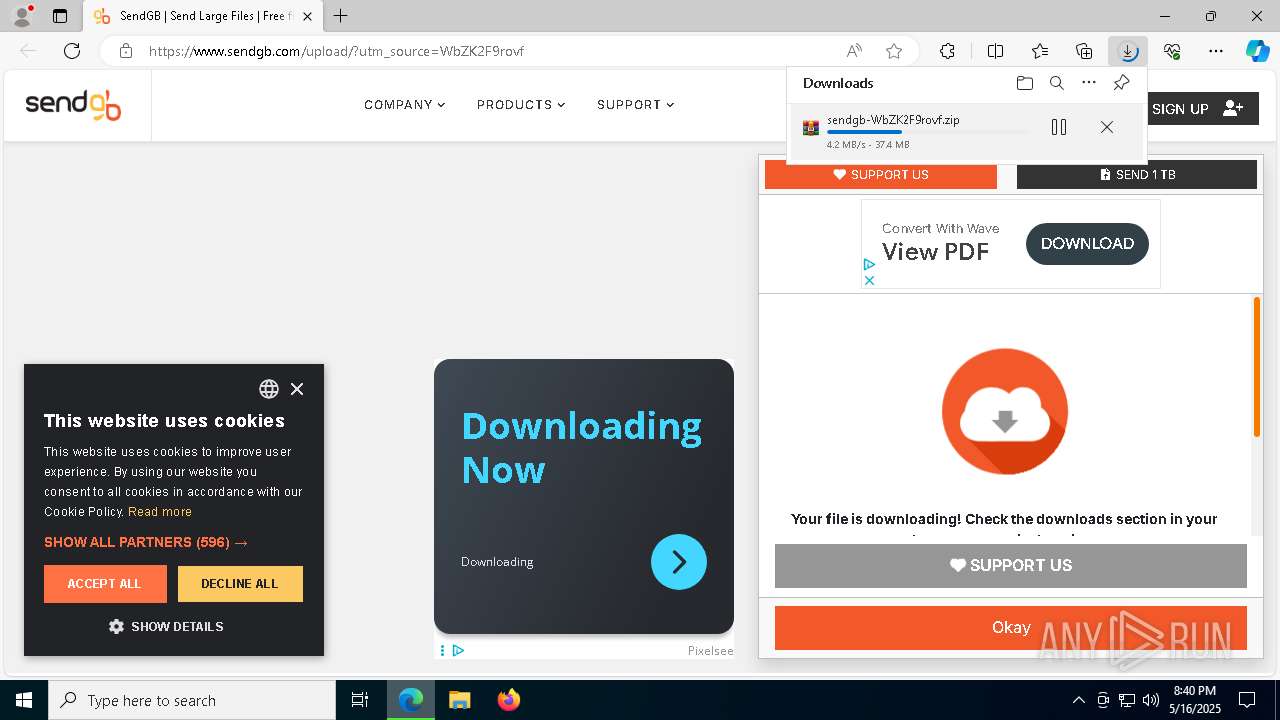Open a new browser tab
Image resolution: width=1280 pixels, height=720 pixels.
pos(341,16)
